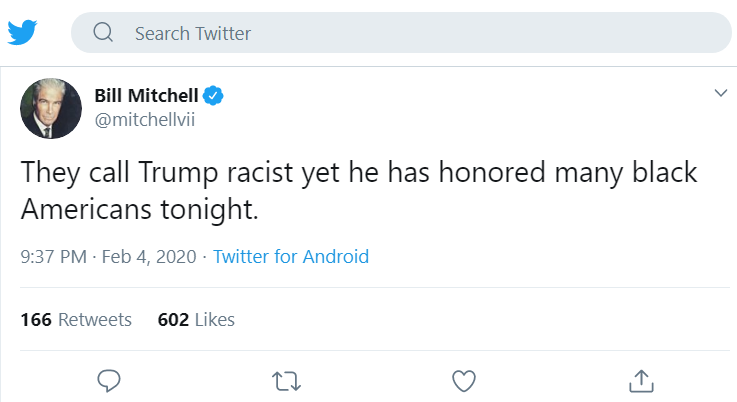737x402 pixels.
Task: Share the tweet via upload icon
Action: [x=640, y=380]
